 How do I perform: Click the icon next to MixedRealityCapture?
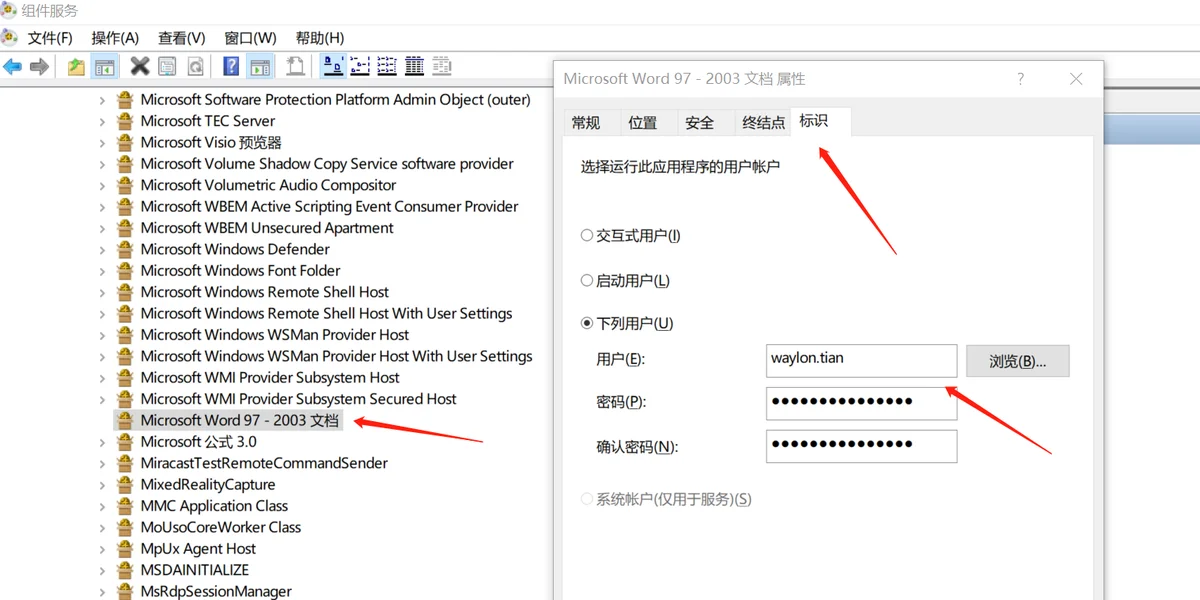click(125, 485)
